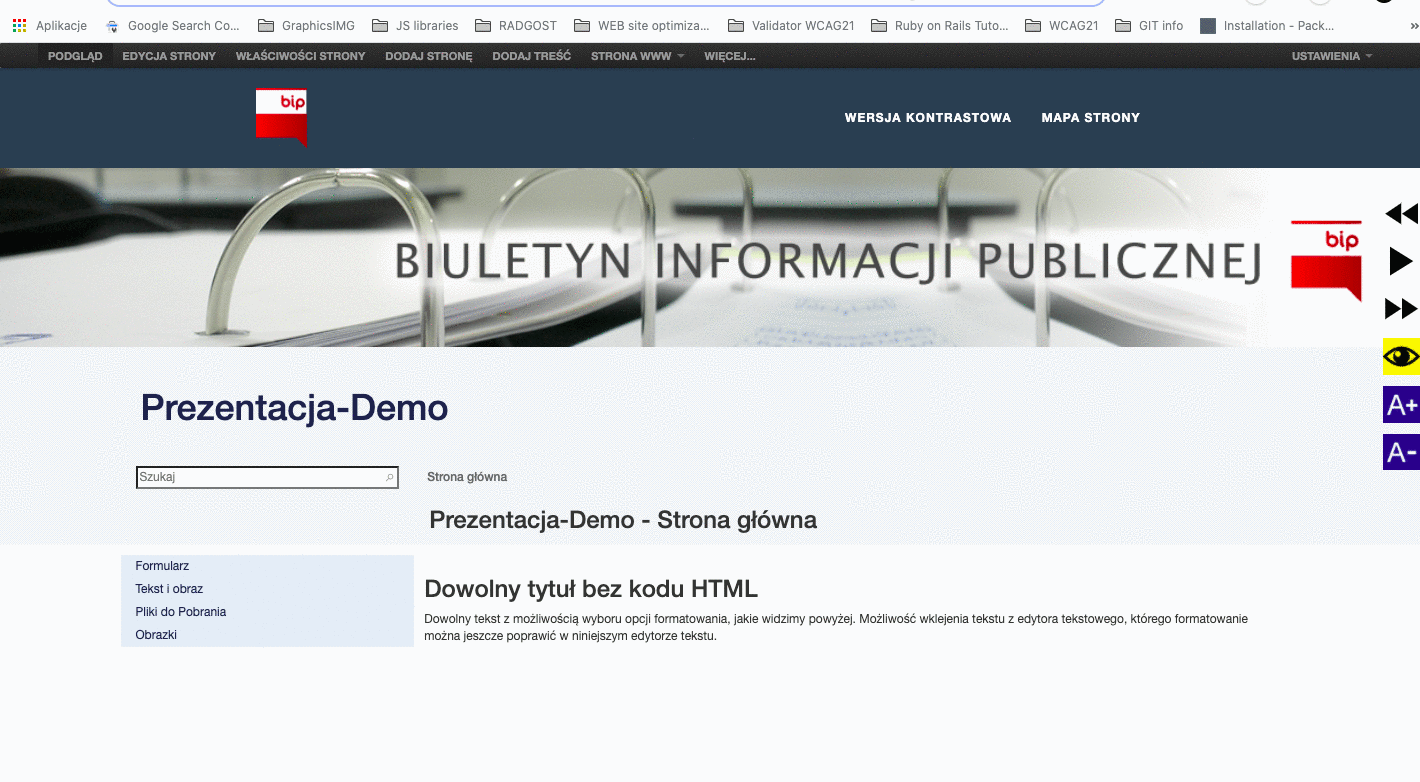This screenshot has width=1420, height=782.
Task: Open the Mapa Strony link
Action: point(1090,118)
